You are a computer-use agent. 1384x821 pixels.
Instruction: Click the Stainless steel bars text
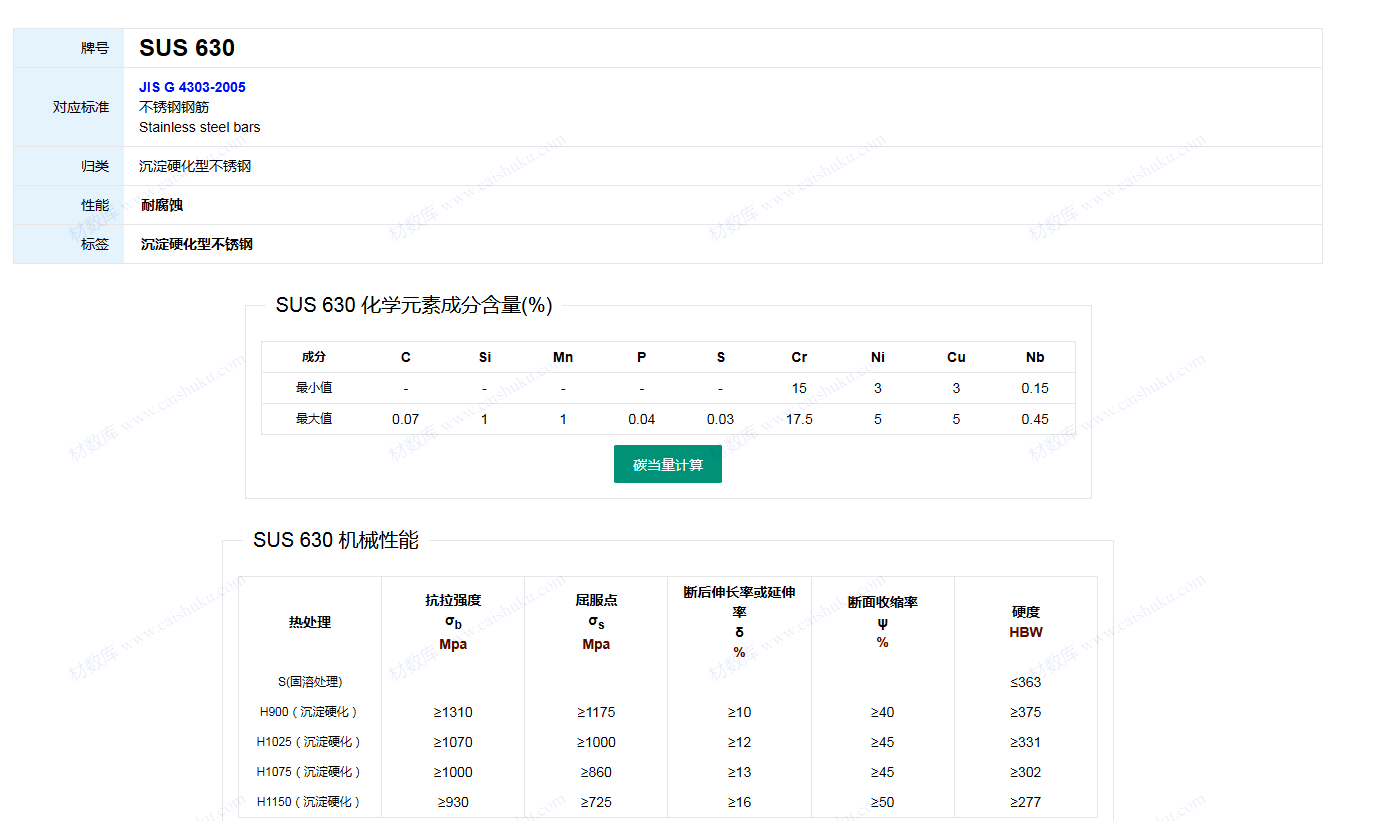[199, 127]
